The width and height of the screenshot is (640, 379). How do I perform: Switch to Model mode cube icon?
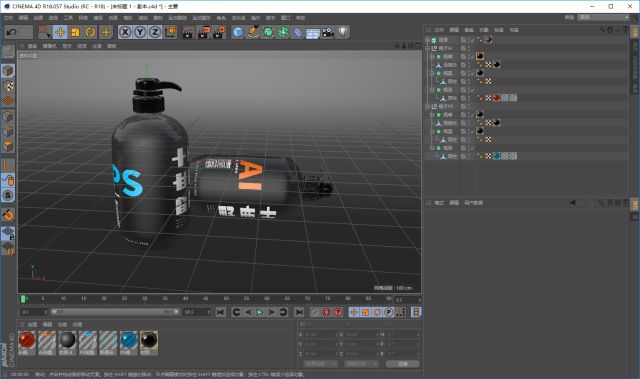click(8, 71)
